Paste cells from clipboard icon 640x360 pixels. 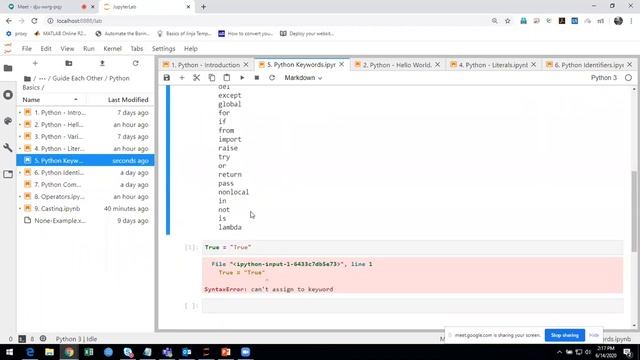coord(227,78)
